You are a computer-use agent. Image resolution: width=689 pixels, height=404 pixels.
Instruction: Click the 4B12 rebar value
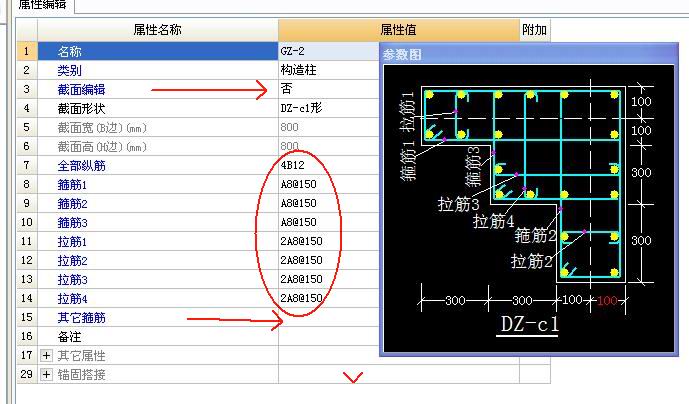tap(293, 165)
